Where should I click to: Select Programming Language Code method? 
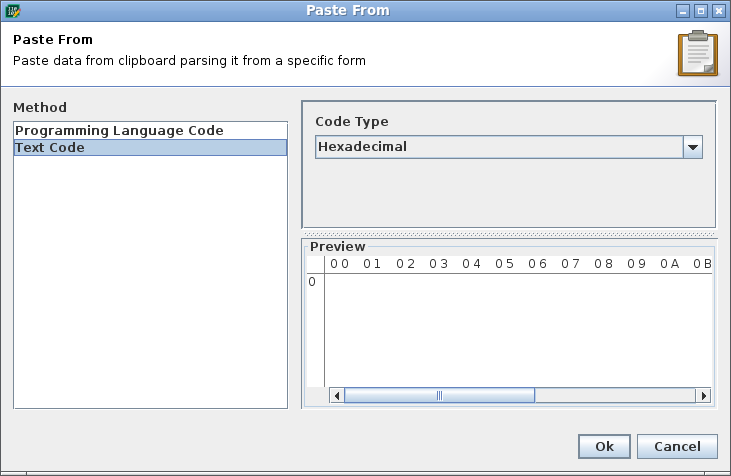click(x=119, y=131)
